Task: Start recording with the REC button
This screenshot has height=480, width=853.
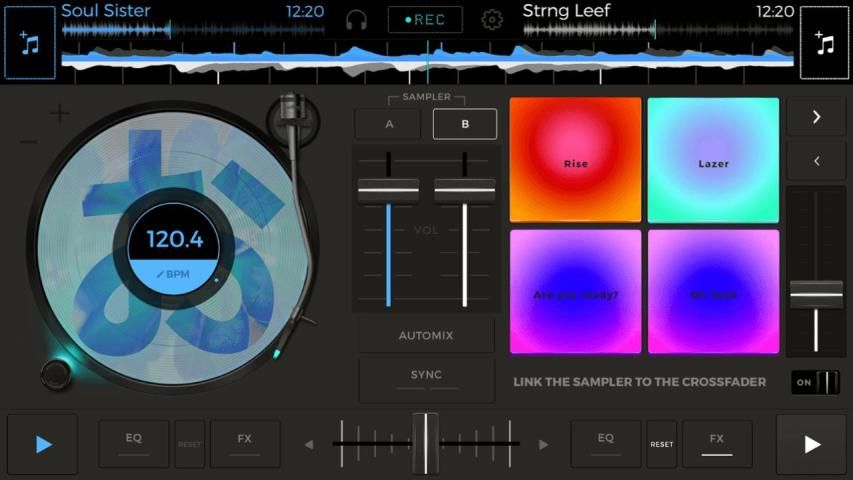Action: tap(425, 19)
